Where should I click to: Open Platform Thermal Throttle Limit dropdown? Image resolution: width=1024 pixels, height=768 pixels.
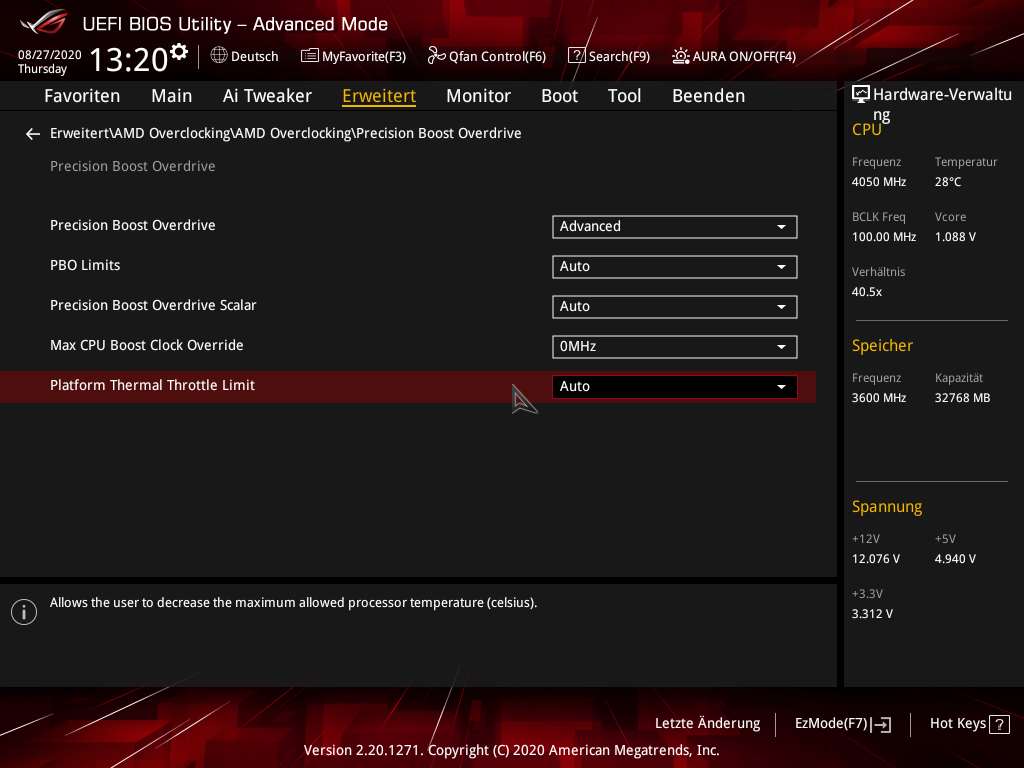(x=675, y=387)
